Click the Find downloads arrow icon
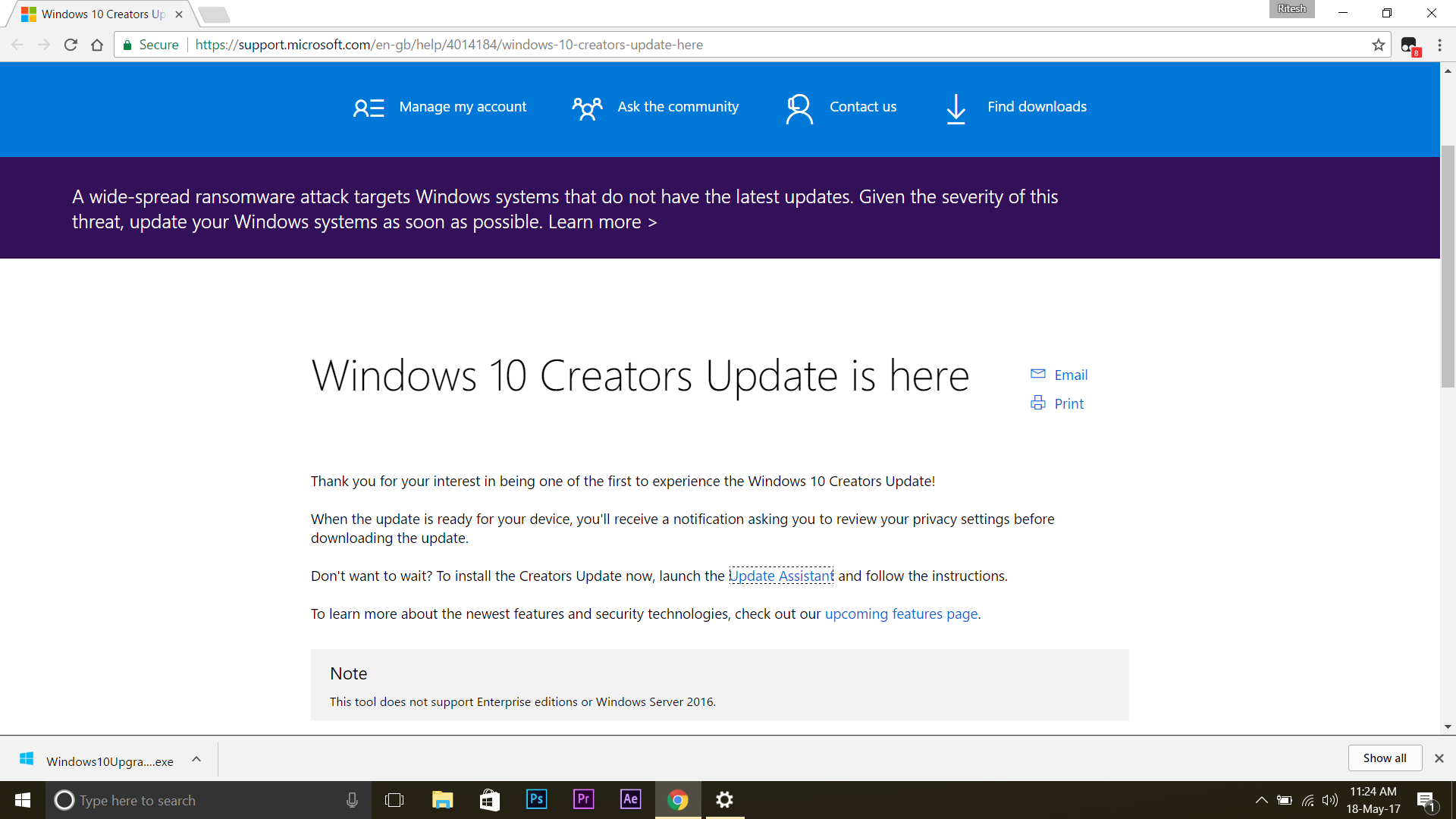Image resolution: width=1456 pixels, height=819 pixels. click(x=956, y=108)
